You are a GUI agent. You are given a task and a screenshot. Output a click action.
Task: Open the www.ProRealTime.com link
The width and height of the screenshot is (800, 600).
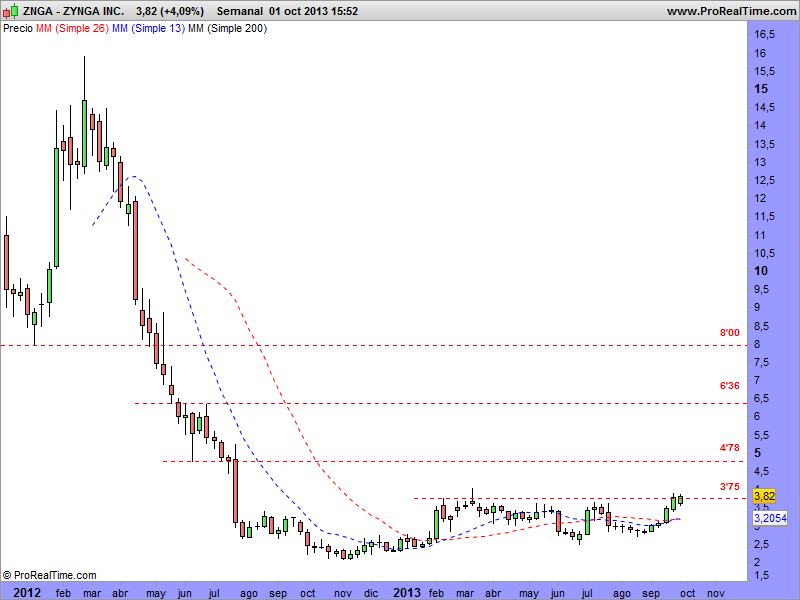[731, 11]
